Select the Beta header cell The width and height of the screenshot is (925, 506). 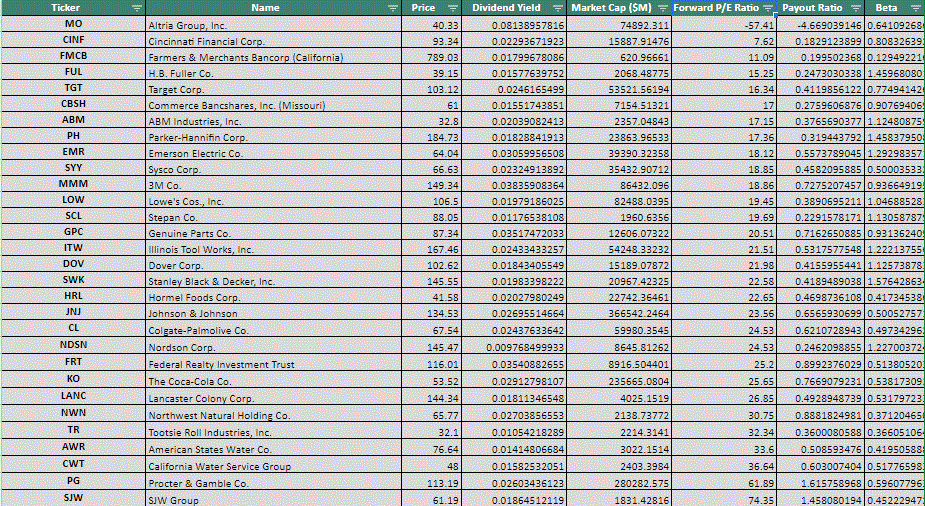(x=895, y=8)
